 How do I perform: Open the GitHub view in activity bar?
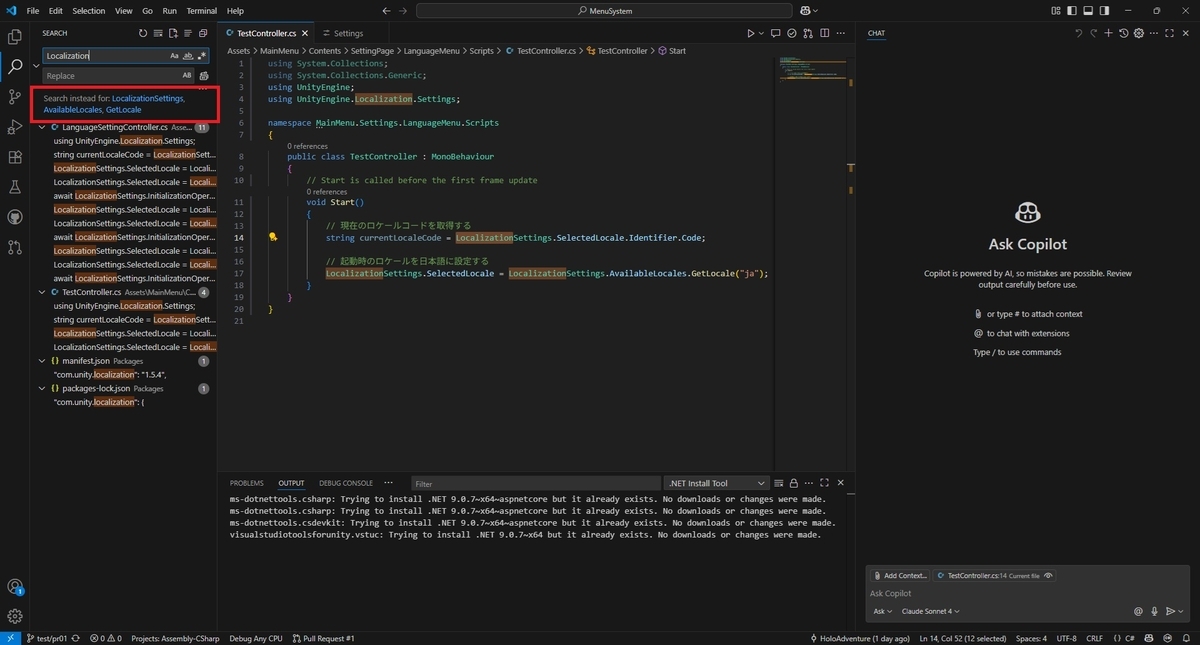click(x=15, y=217)
